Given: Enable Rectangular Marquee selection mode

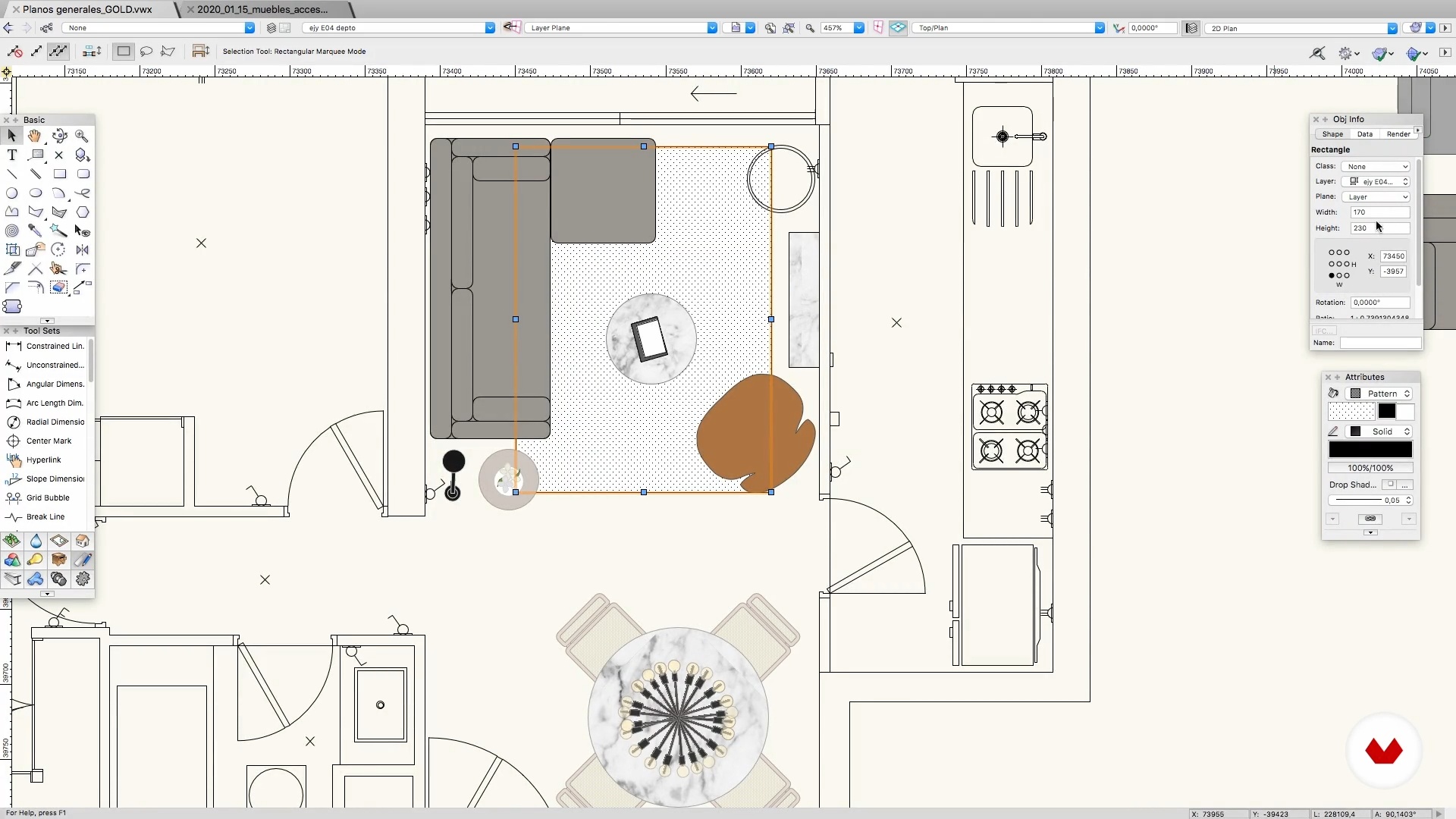Looking at the screenshot, I should coord(124,51).
